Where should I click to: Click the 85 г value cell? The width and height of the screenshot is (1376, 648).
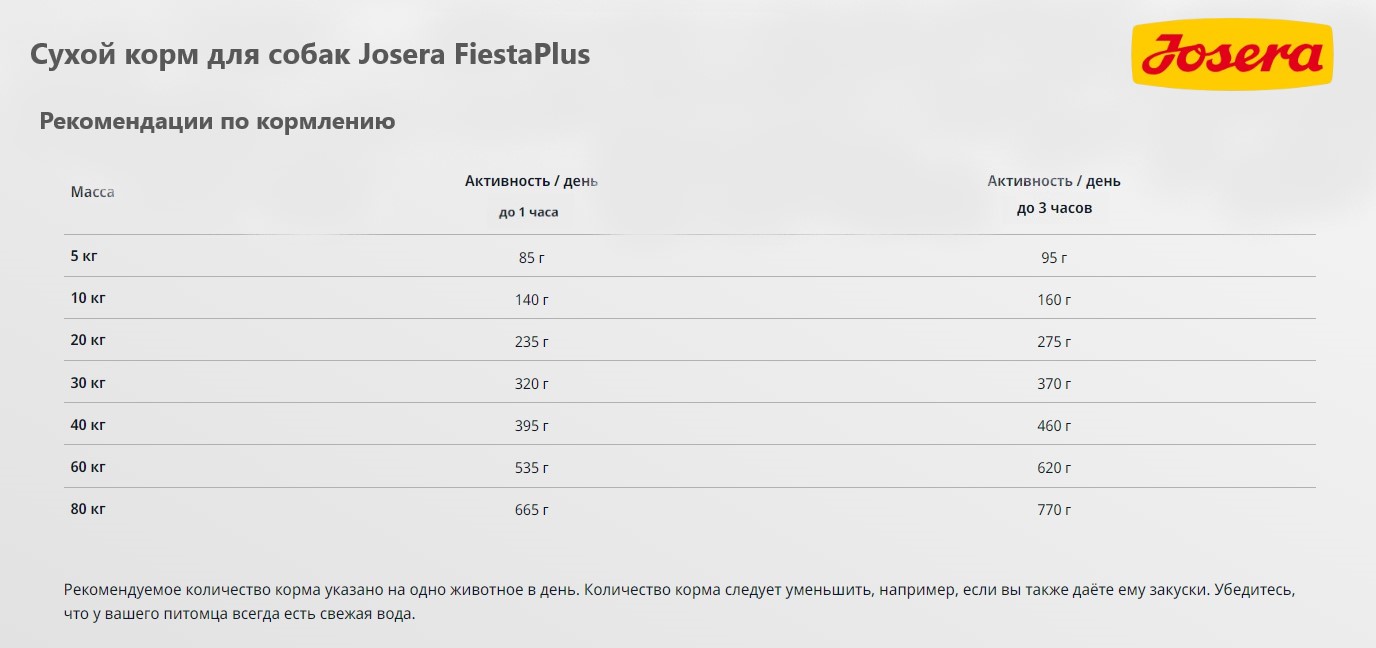(532, 258)
